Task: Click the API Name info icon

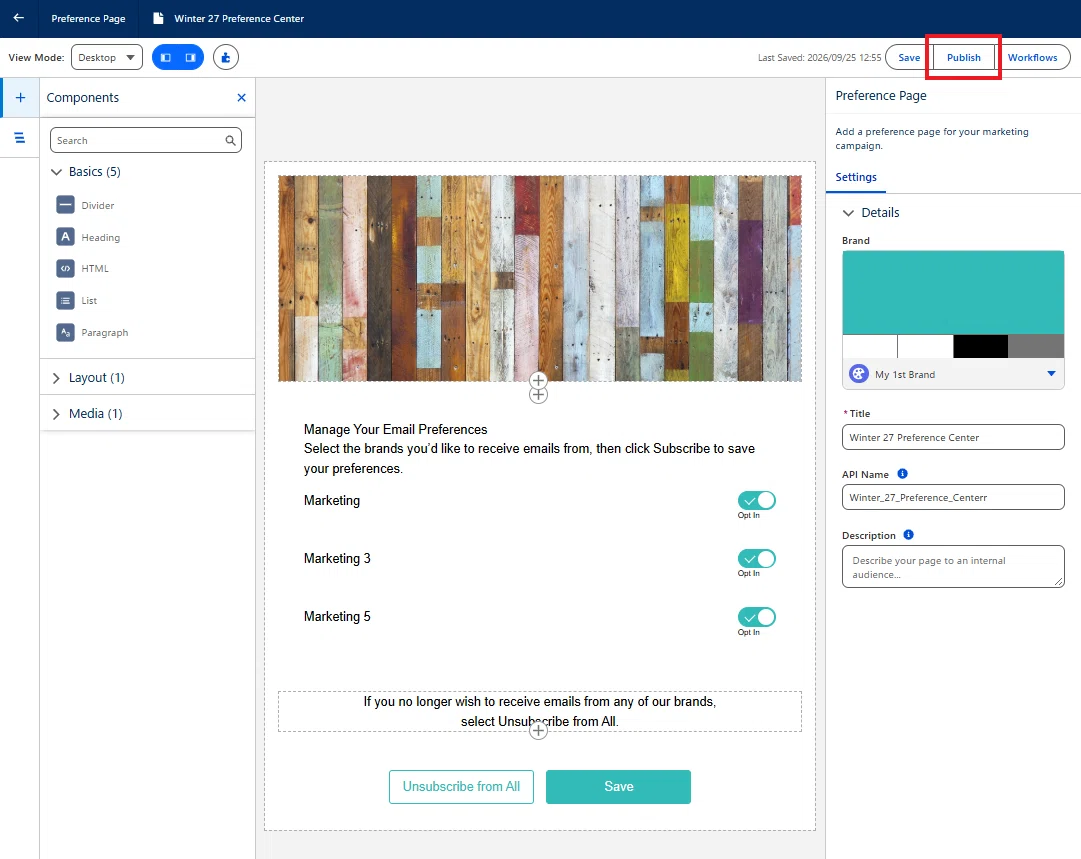Action: 902,474
